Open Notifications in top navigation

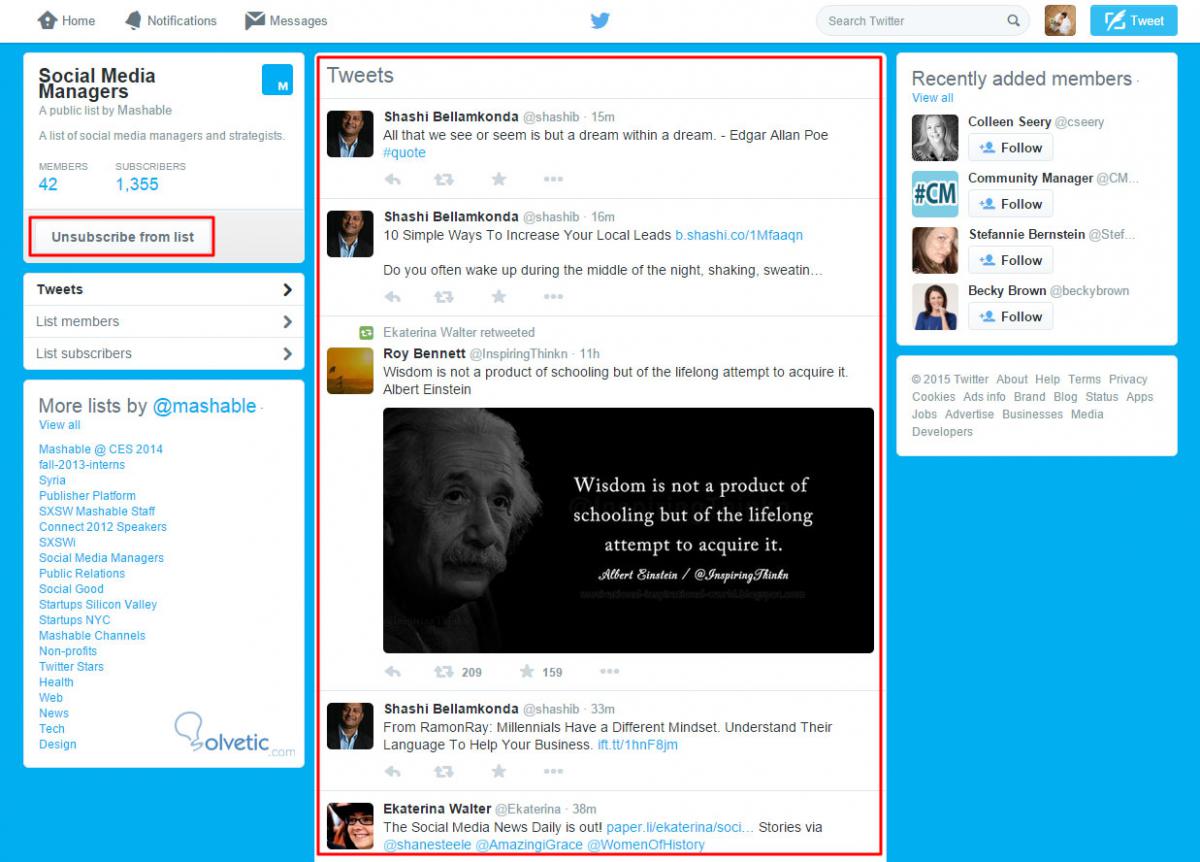click(170, 20)
